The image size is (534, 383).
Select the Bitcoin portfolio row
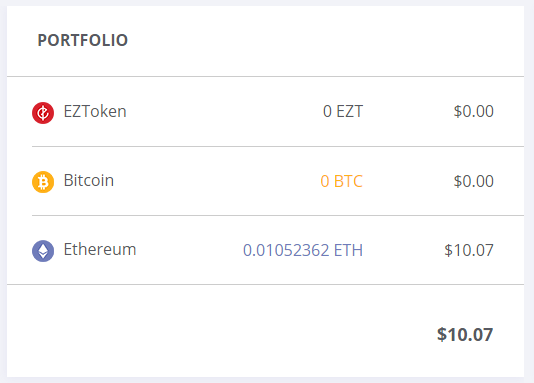[266, 181]
